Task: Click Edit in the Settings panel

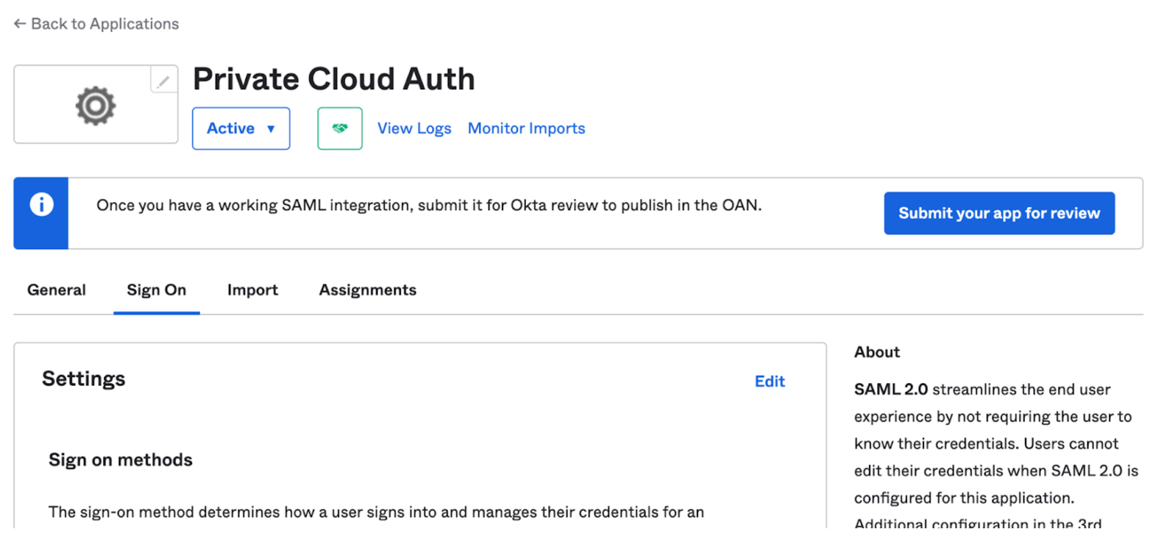Action: pos(769,381)
